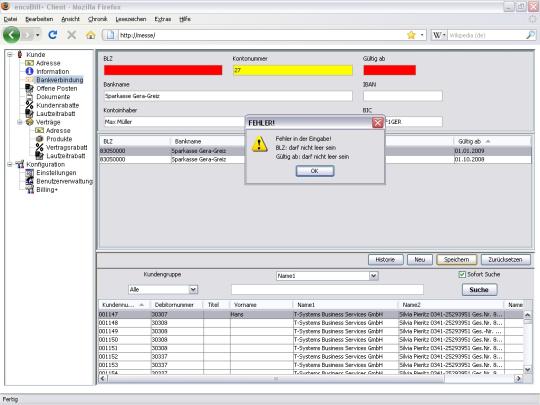Select customer row 001148
The width and height of the screenshot is (540, 405).
tap(311, 323)
